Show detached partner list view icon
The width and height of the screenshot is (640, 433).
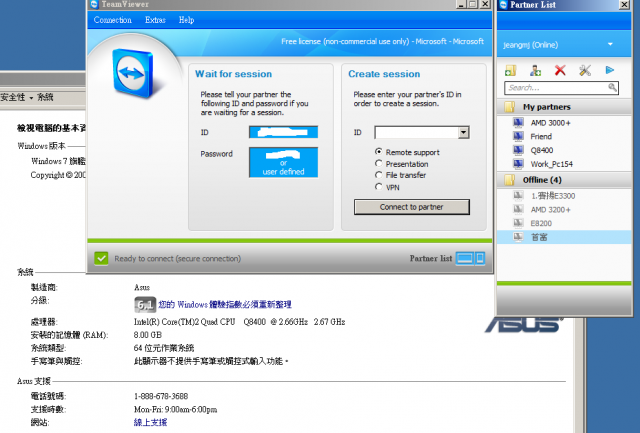click(480, 258)
